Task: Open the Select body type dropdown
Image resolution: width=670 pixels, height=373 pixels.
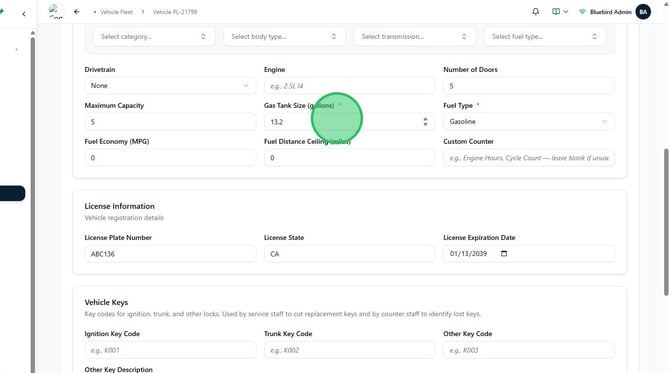Action: (284, 37)
